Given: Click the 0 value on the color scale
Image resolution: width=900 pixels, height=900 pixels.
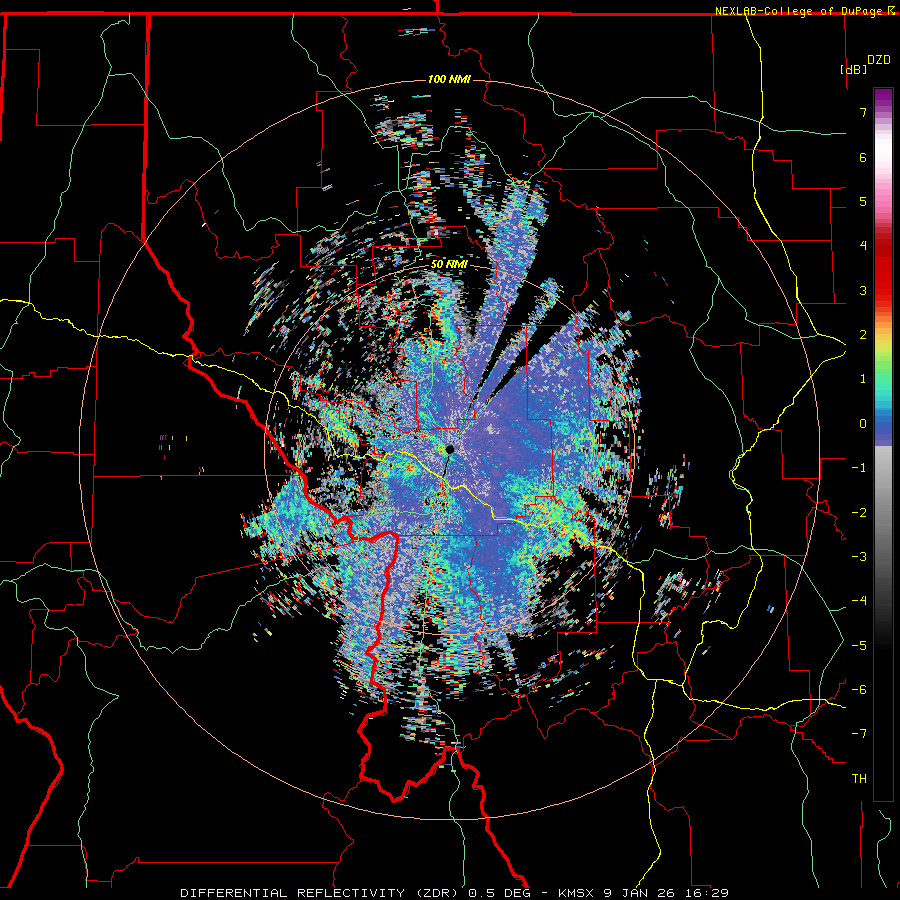Looking at the screenshot, I should point(863,424).
